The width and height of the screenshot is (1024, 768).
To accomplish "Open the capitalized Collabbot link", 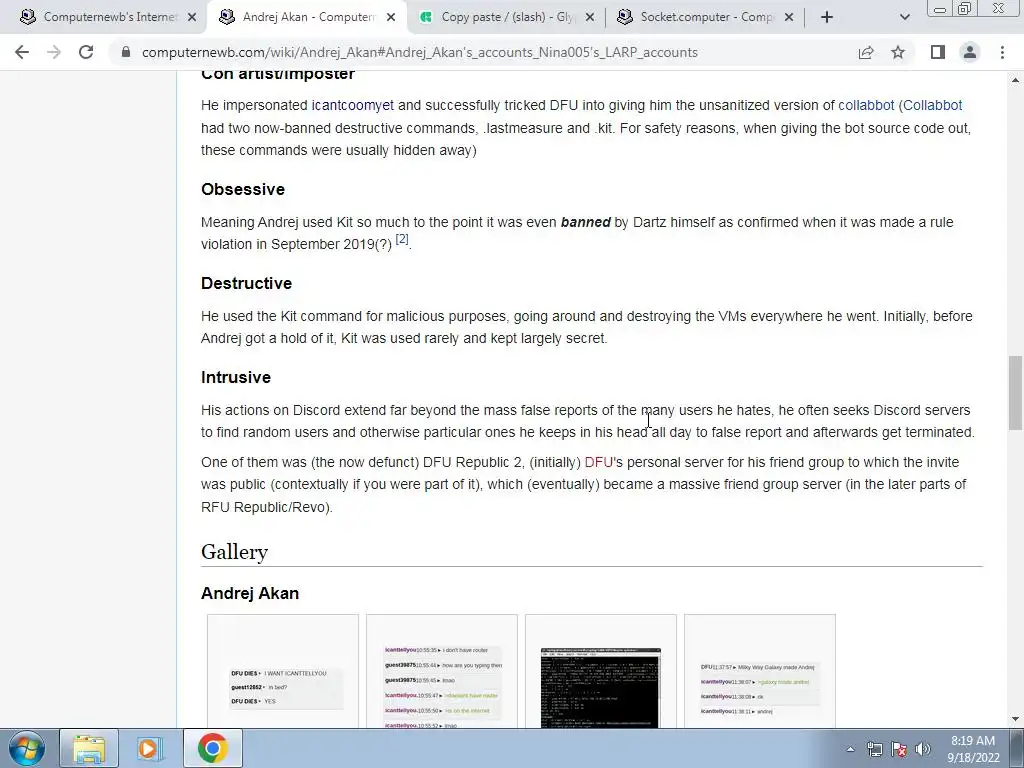I will coord(933,105).
